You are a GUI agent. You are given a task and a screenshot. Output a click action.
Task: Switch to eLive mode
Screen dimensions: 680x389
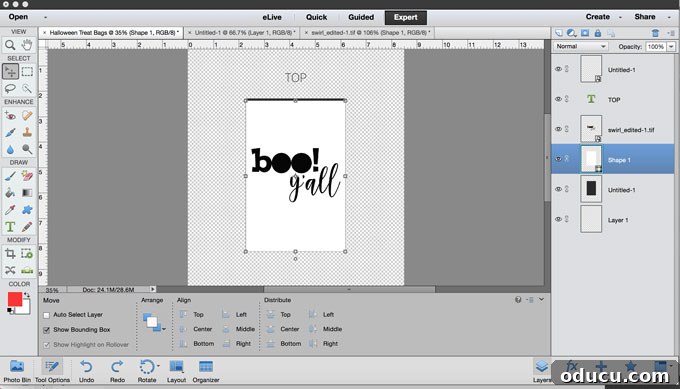[x=272, y=17]
